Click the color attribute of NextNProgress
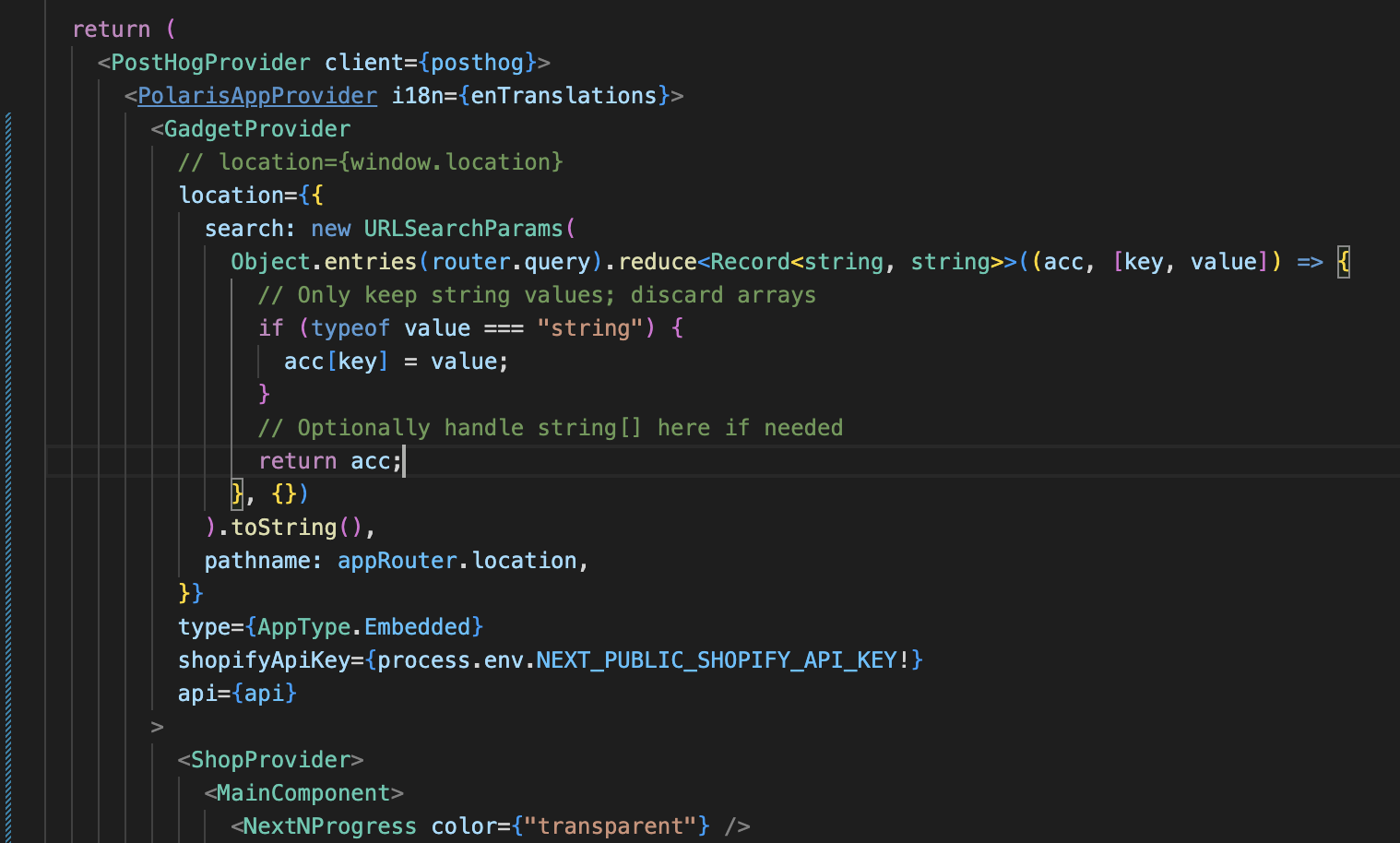Image resolution: width=1400 pixels, height=843 pixels. (x=464, y=826)
